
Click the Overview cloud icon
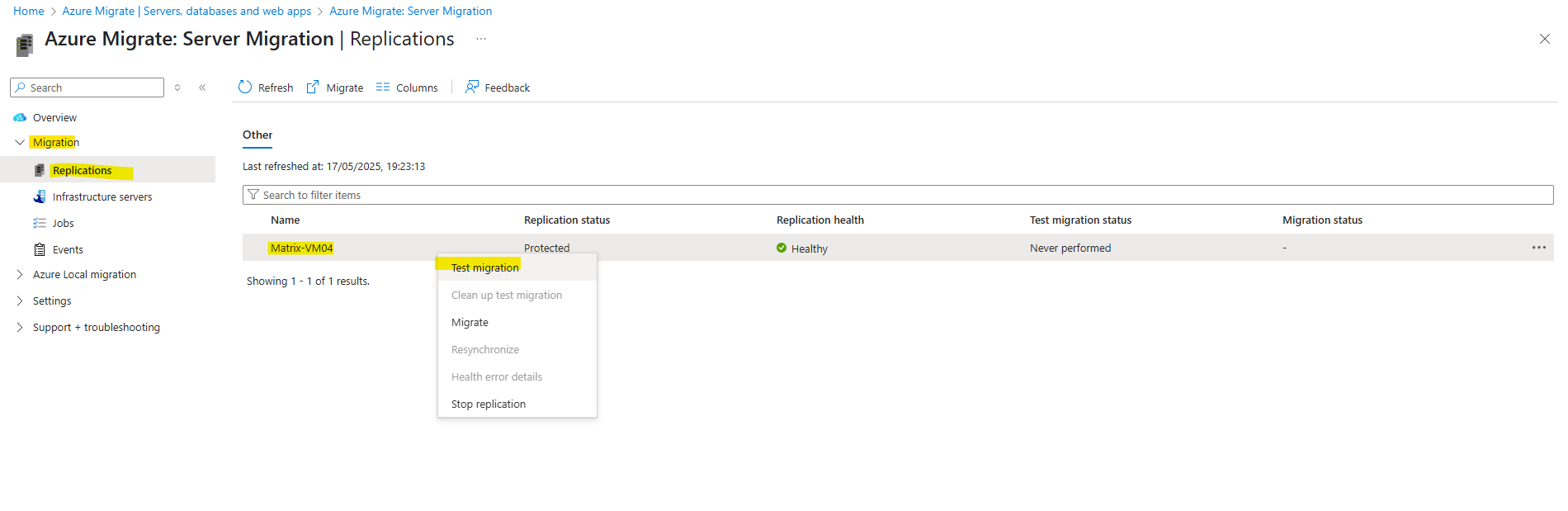tap(20, 118)
